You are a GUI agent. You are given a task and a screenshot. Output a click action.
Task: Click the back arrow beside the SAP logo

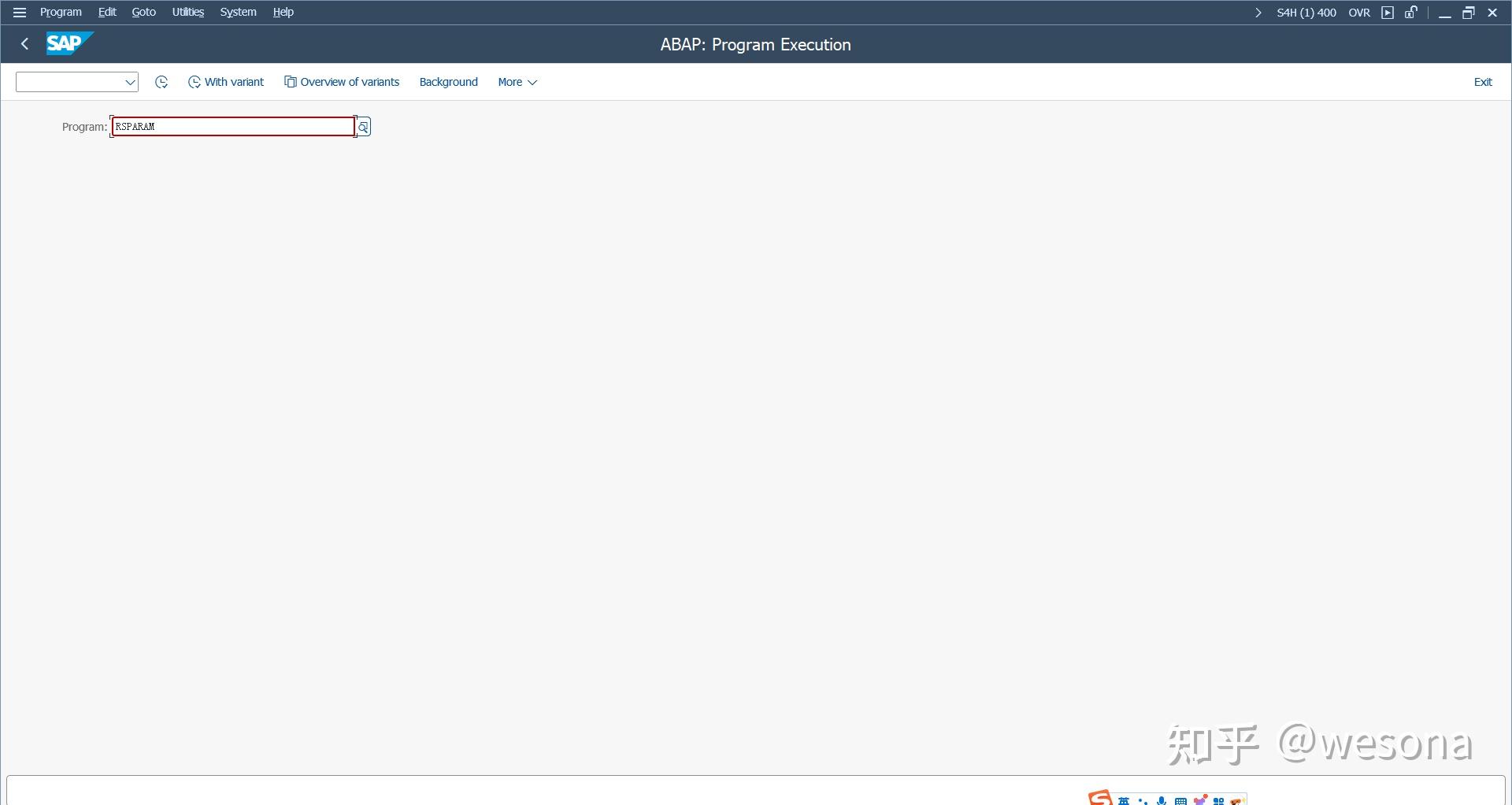[x=24, y=43]
